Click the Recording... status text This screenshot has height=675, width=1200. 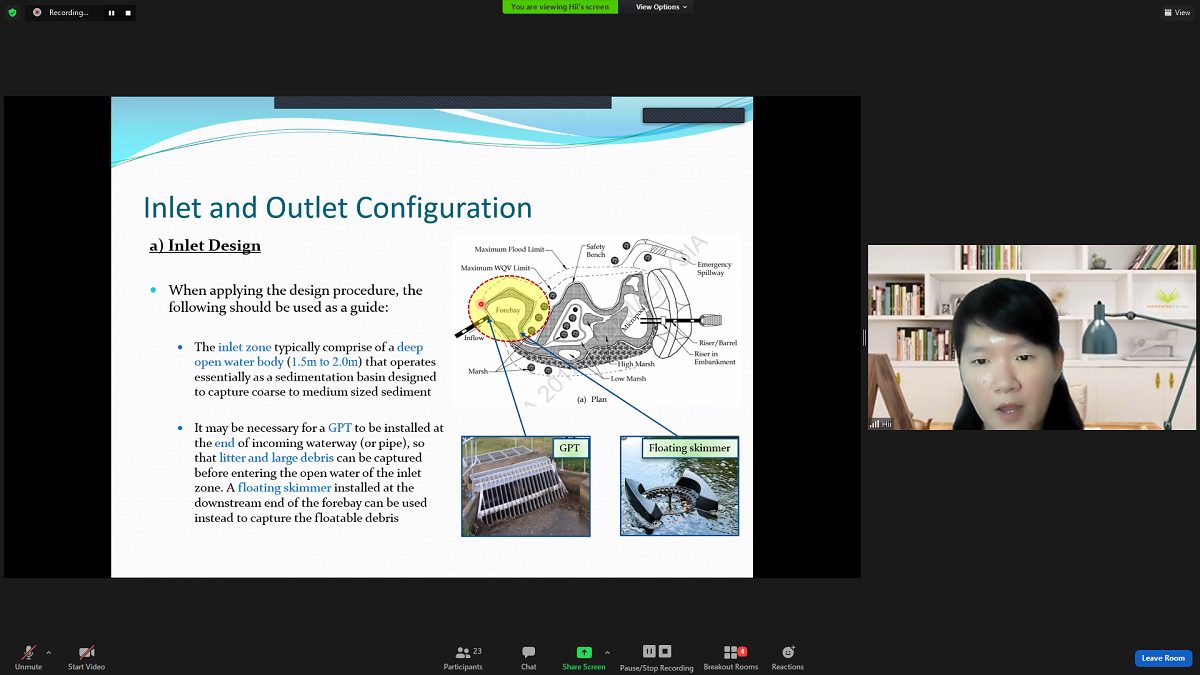click(x=69, y=13)
